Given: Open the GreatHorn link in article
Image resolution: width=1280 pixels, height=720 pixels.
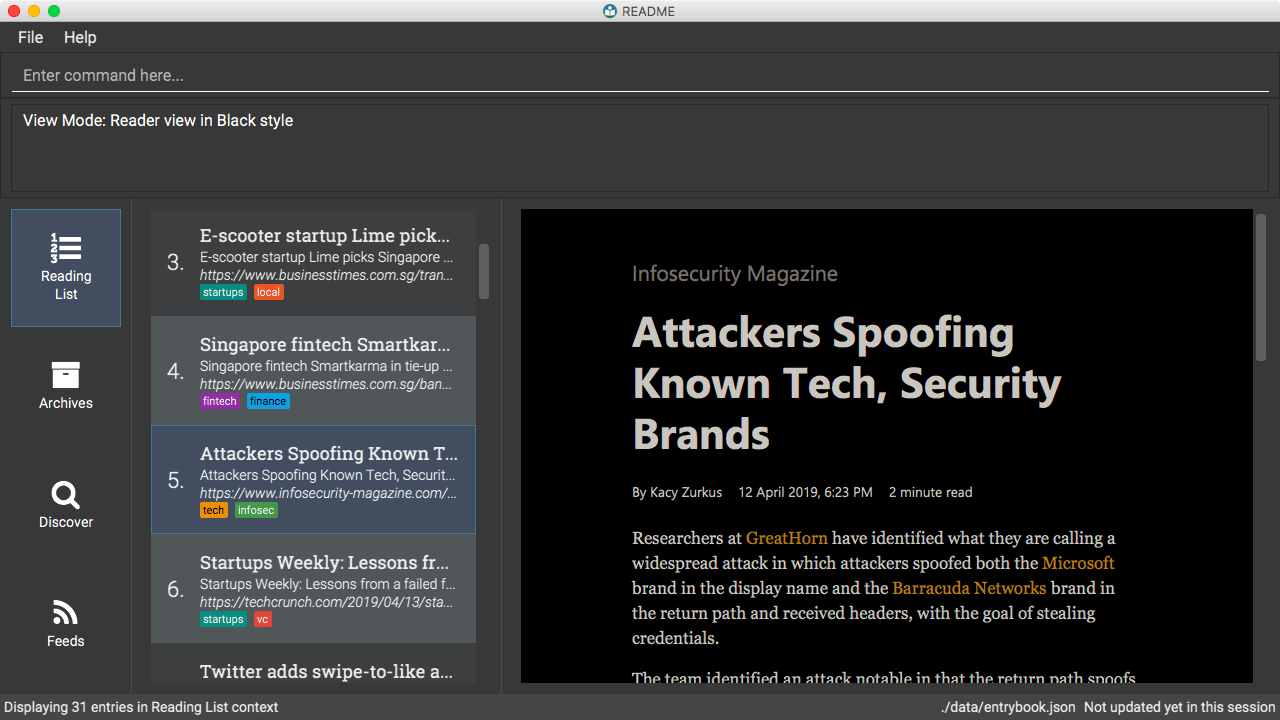Looking at the screenshot, I should [787, 538].
